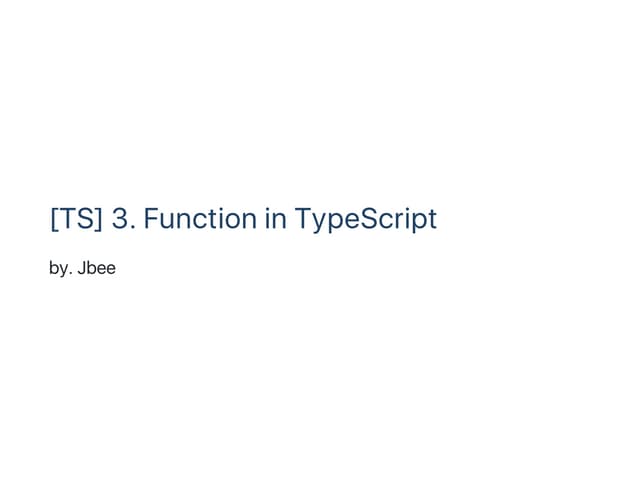The width and height of the screenshot is (640, 481).
Task: Click the opening square bracket in the title
Action: click(x=52, y=220)
